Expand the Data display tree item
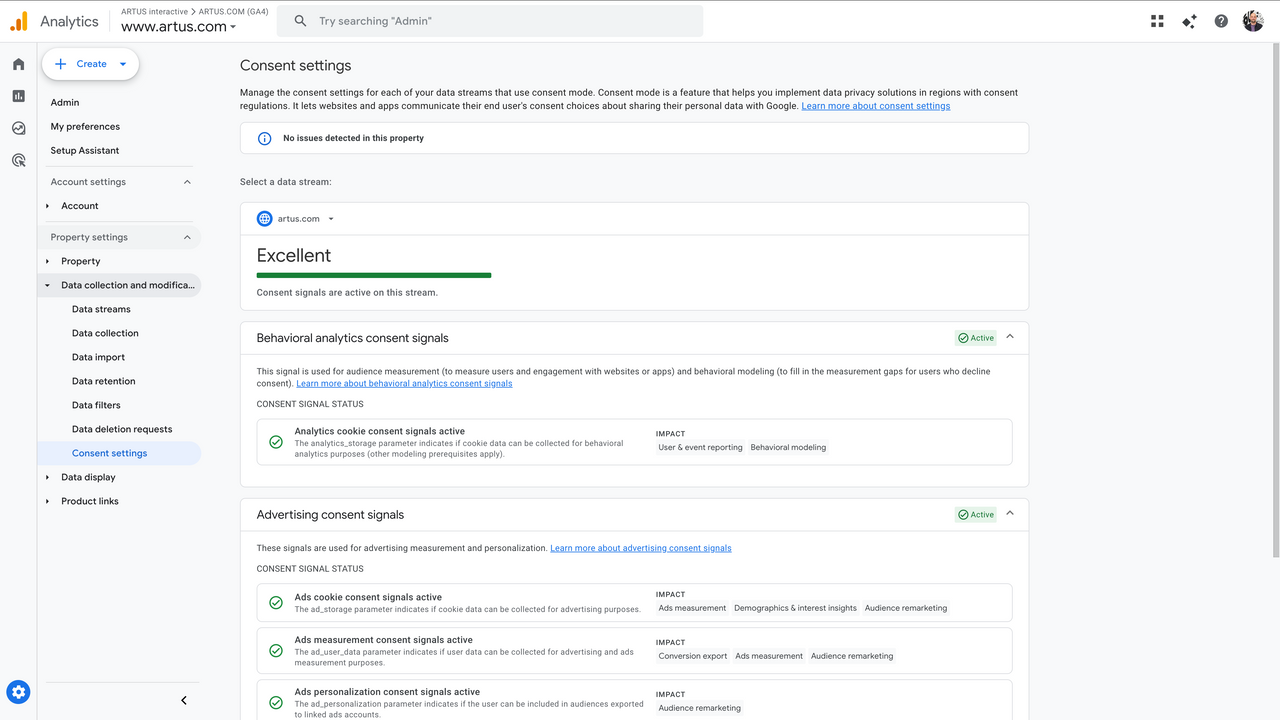 [47, 477]
